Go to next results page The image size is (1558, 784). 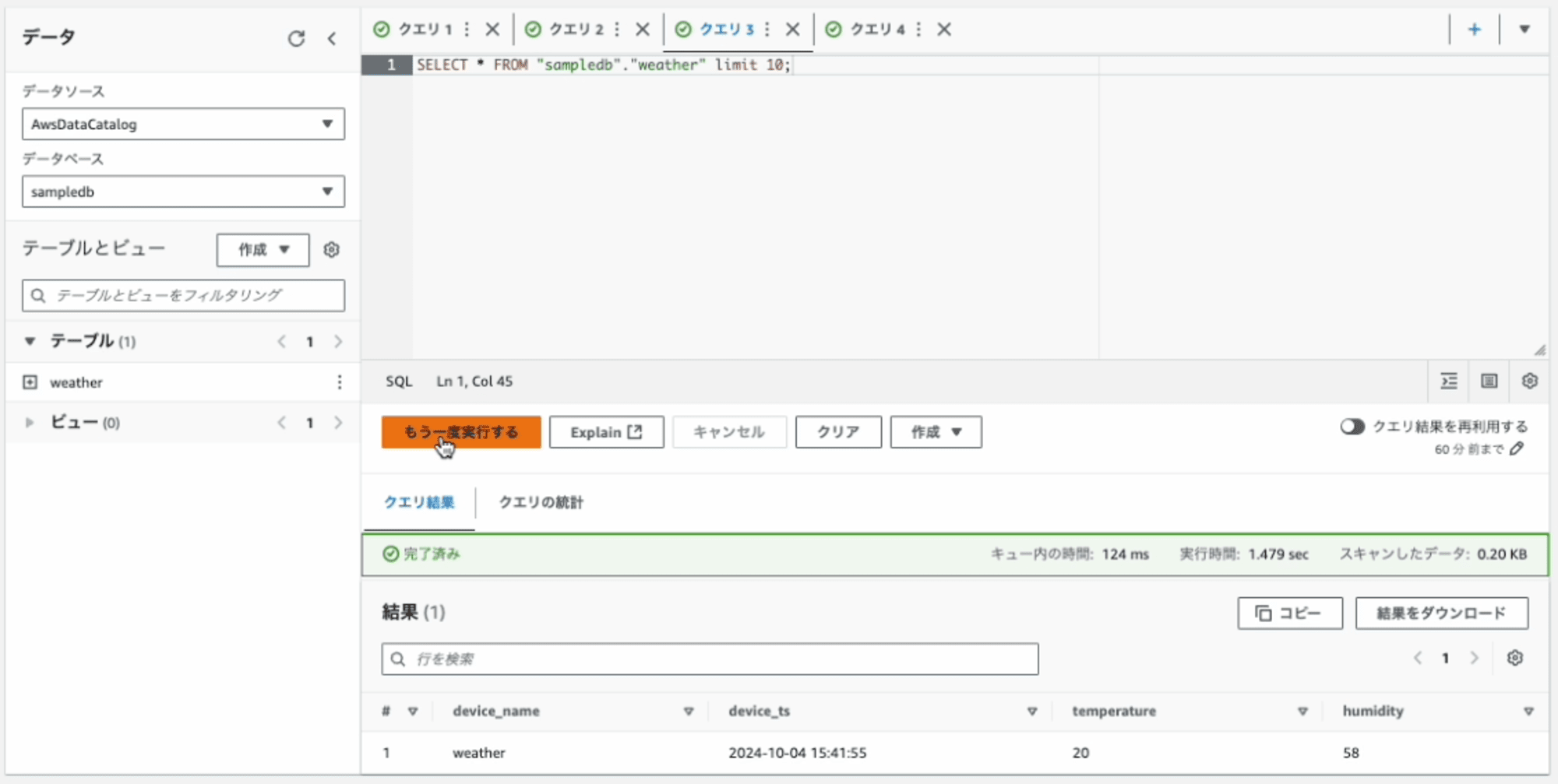tap(1474, 659)
